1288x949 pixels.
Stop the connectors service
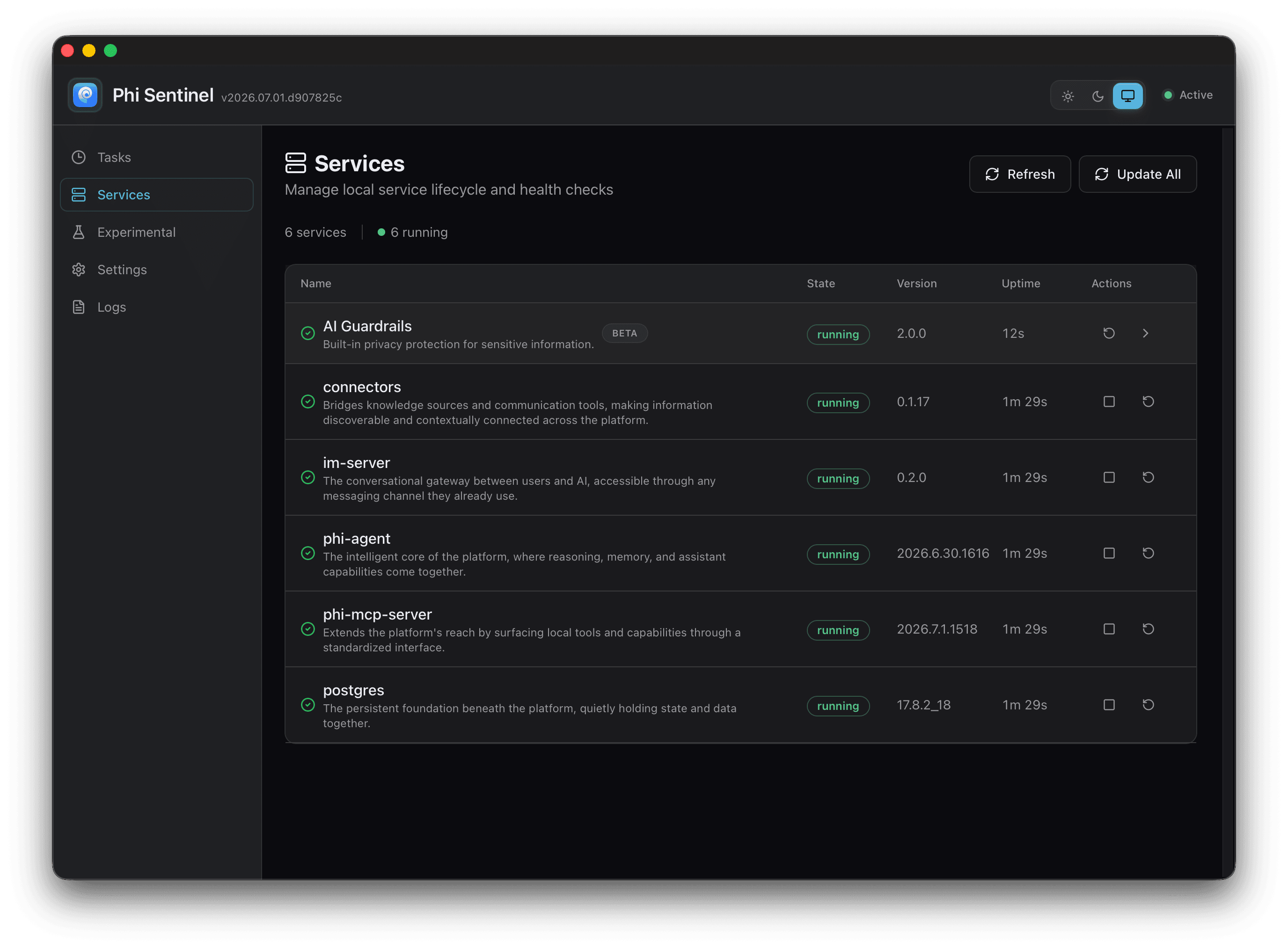1109,401
